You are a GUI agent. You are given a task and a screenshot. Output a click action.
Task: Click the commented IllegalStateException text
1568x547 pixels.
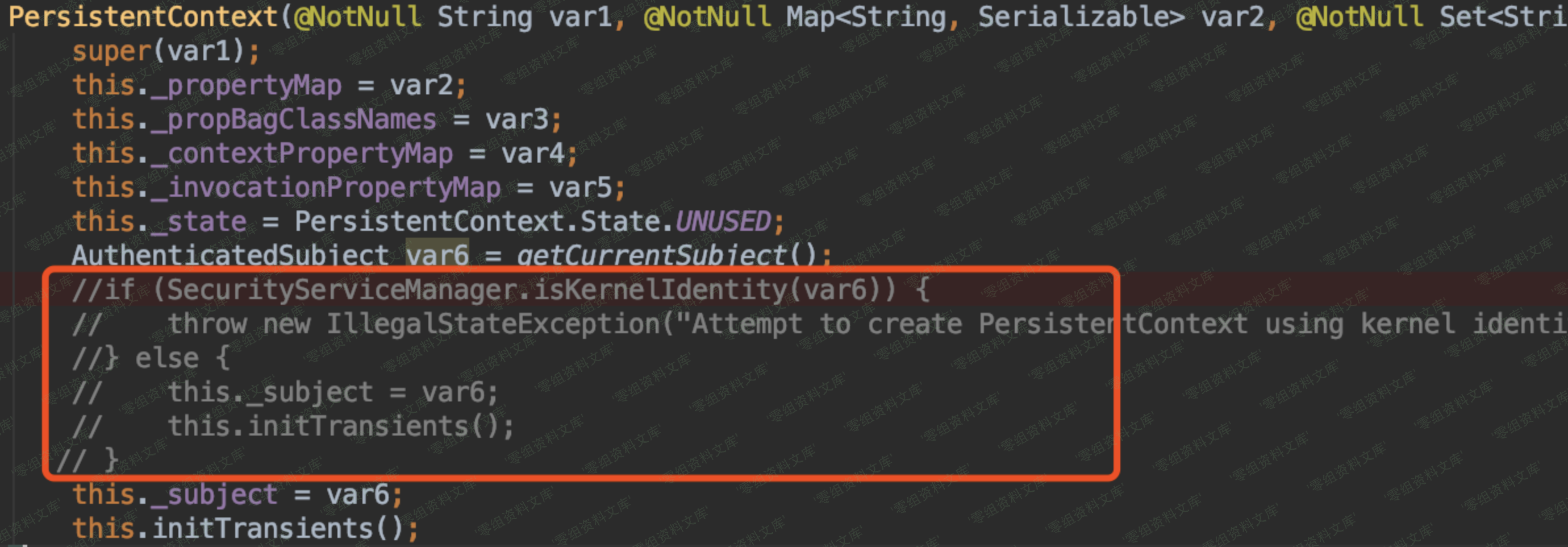click(493, 324)
